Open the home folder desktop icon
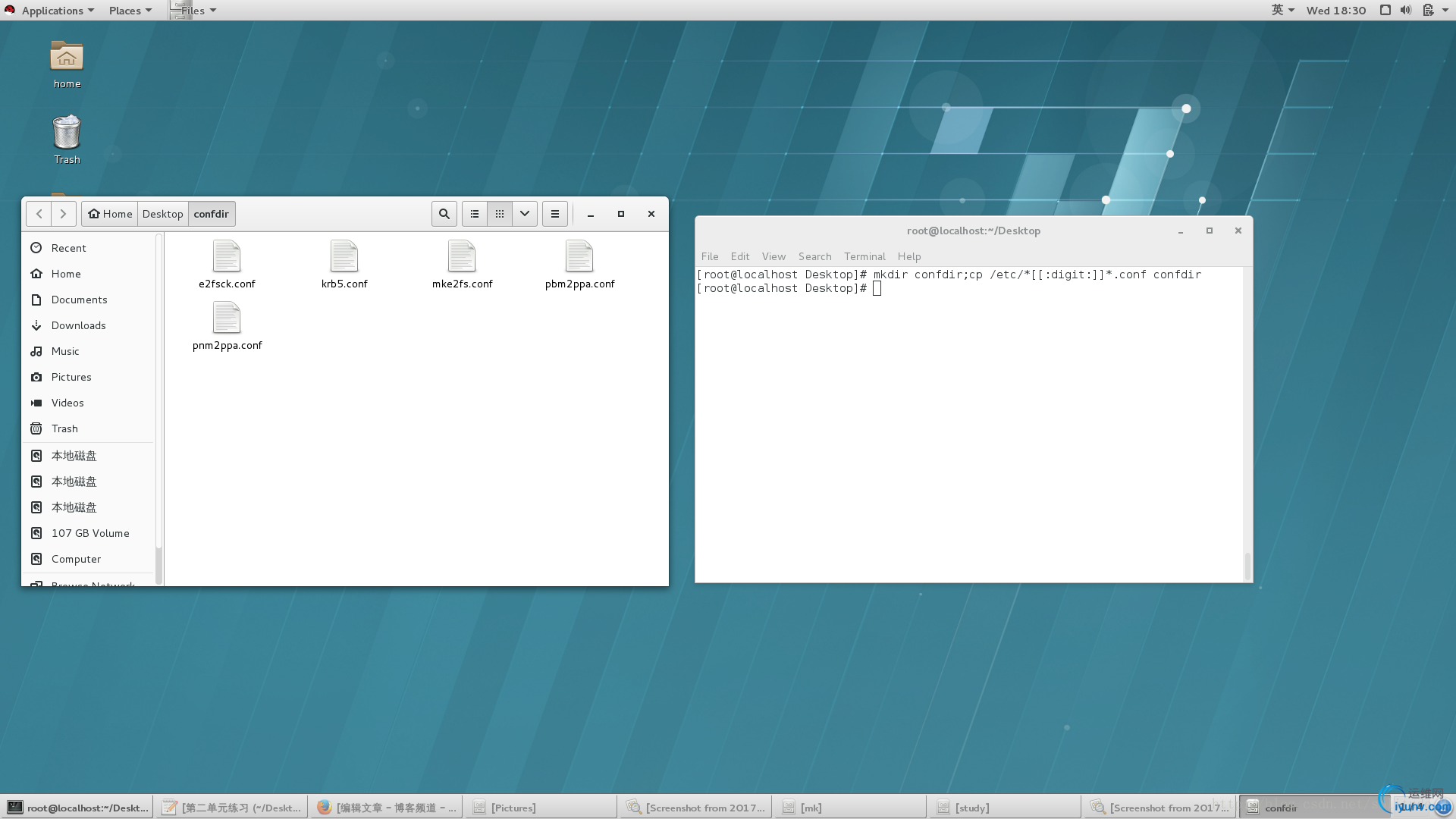Screen dimensions: 1456x819 [x=67, y=58]
